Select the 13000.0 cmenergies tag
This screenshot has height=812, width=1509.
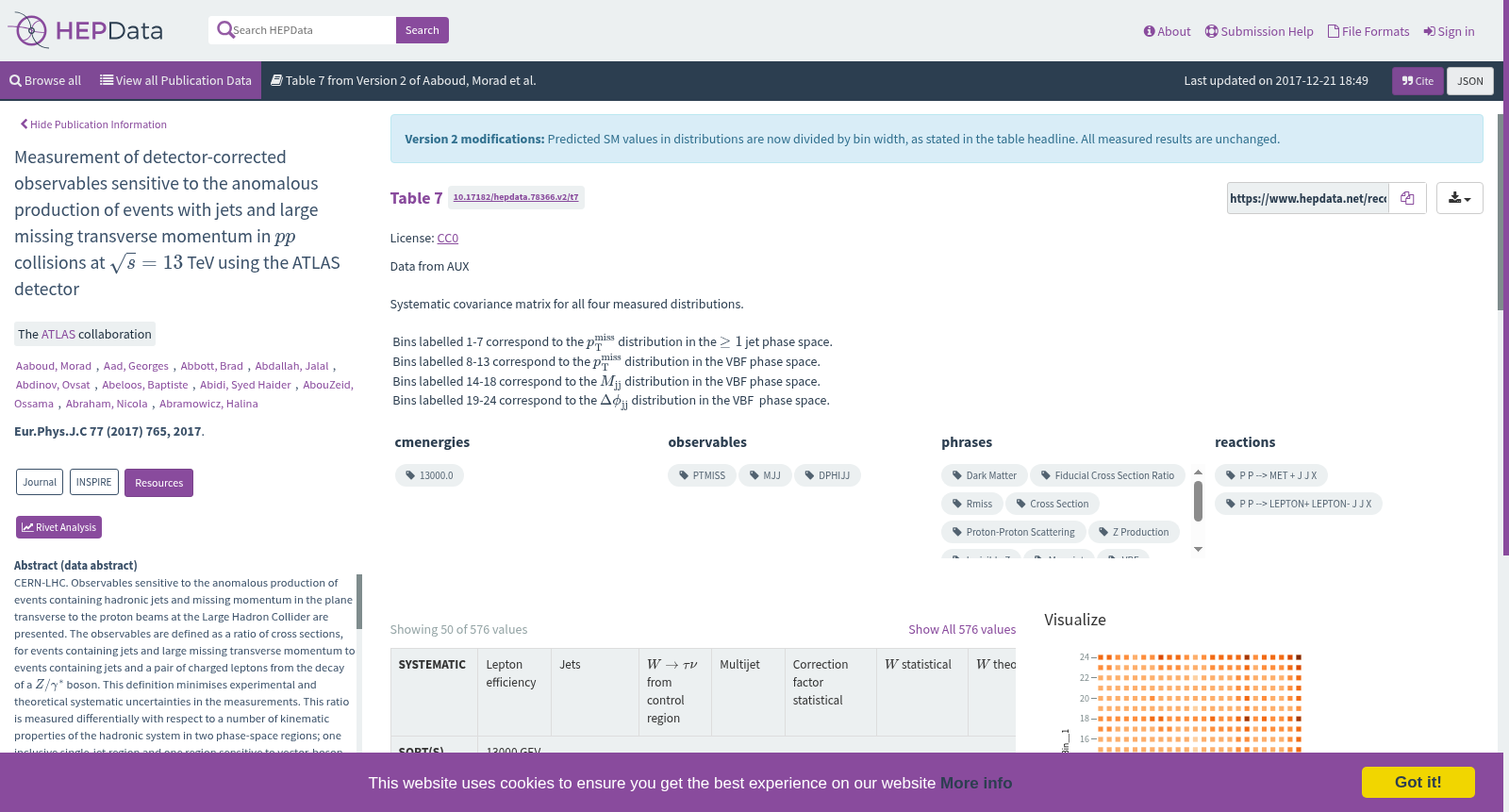pos(429,475)
